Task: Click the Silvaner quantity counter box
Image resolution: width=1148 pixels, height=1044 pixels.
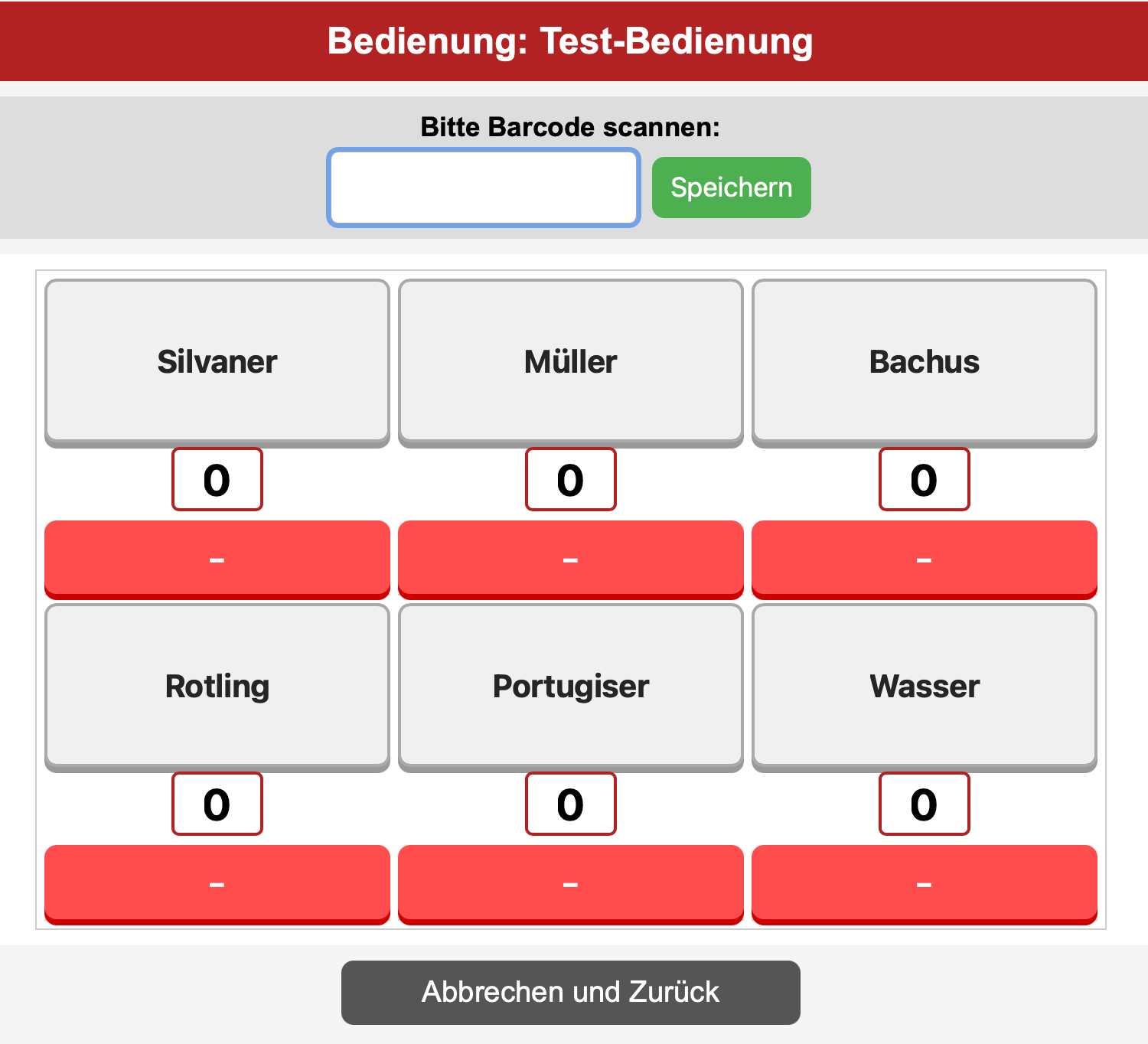Action: click(x=217, y=480)
